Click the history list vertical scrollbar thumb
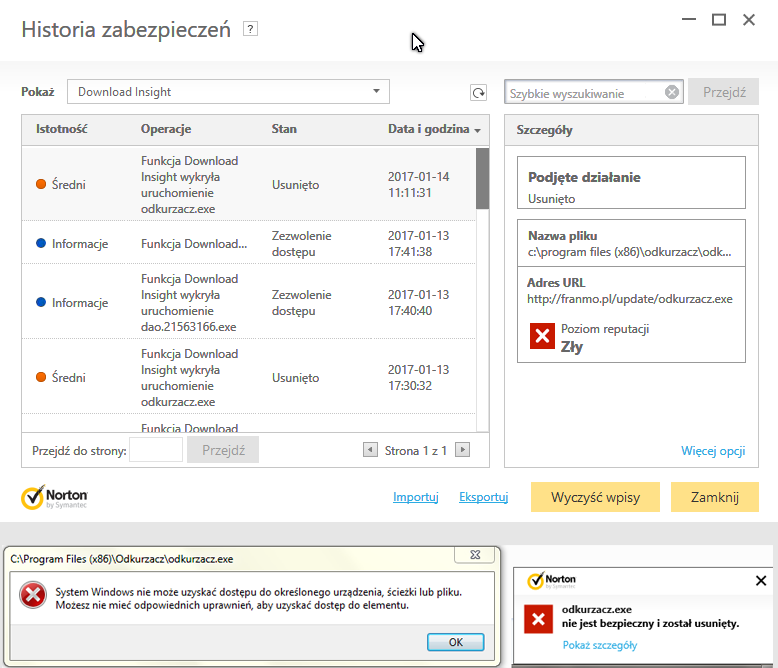 point(482,179)
